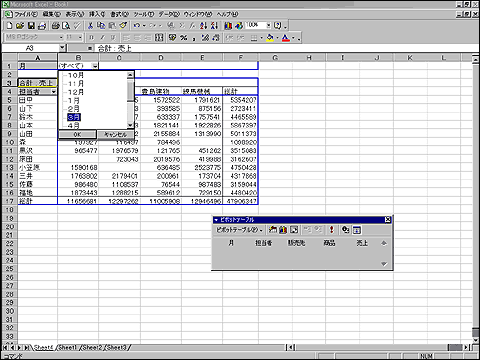Open the font size dropdown
480x360 pixels.
80,37
